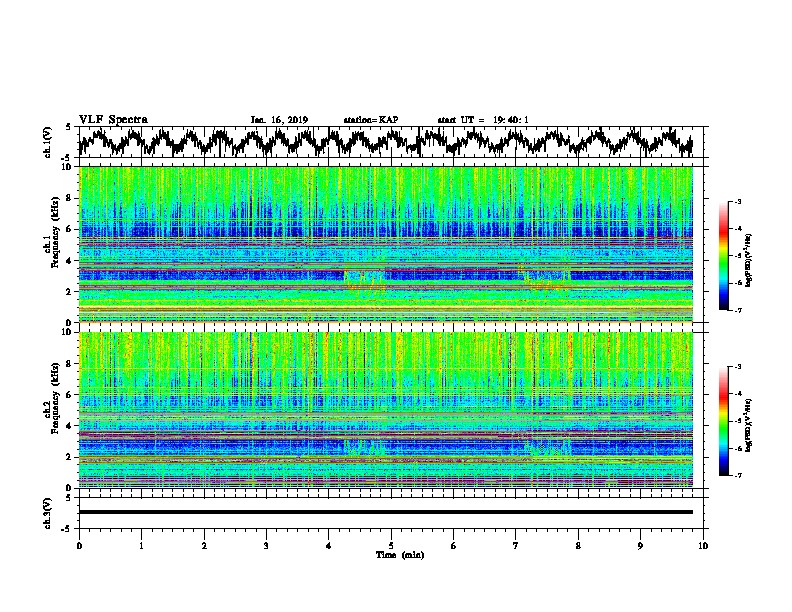Click the ch.2 "Frequency (kHz)" axis label
This screenshot has width=792, height=612.
(55, 398)
